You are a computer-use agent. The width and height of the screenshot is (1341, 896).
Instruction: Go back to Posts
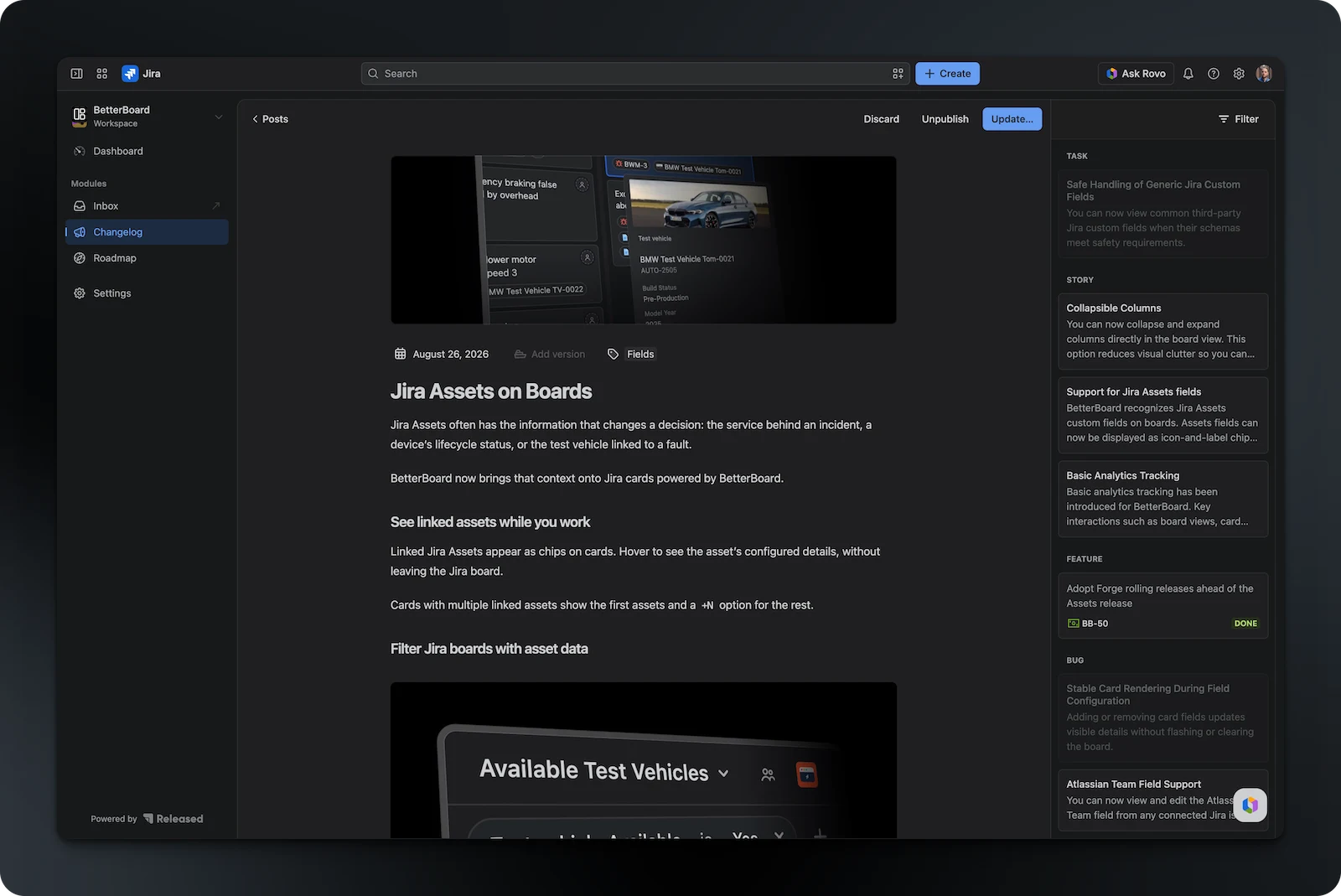point(270,119)
